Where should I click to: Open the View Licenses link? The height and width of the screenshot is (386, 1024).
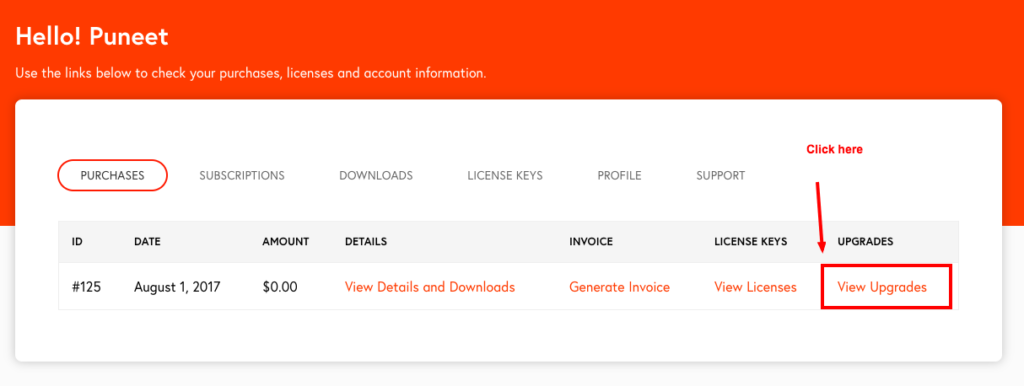(x=756, y=287)
